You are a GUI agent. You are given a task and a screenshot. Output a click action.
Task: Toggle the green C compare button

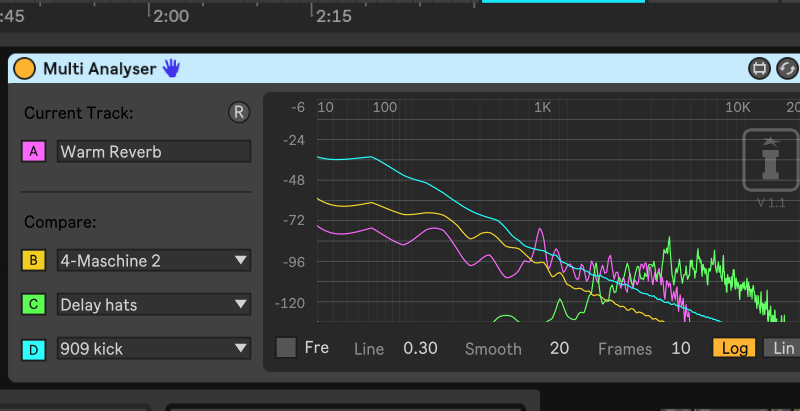coord(34,305)
